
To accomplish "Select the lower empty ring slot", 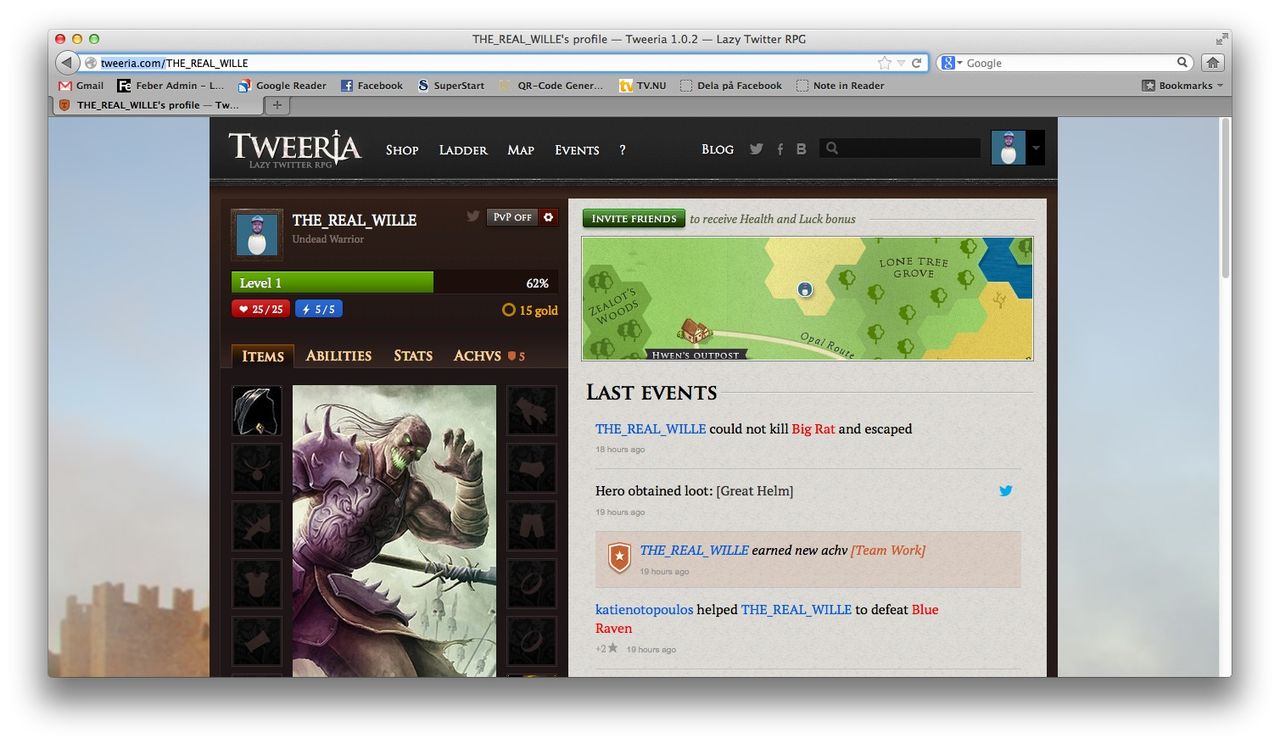I will (x=532, y=641).
